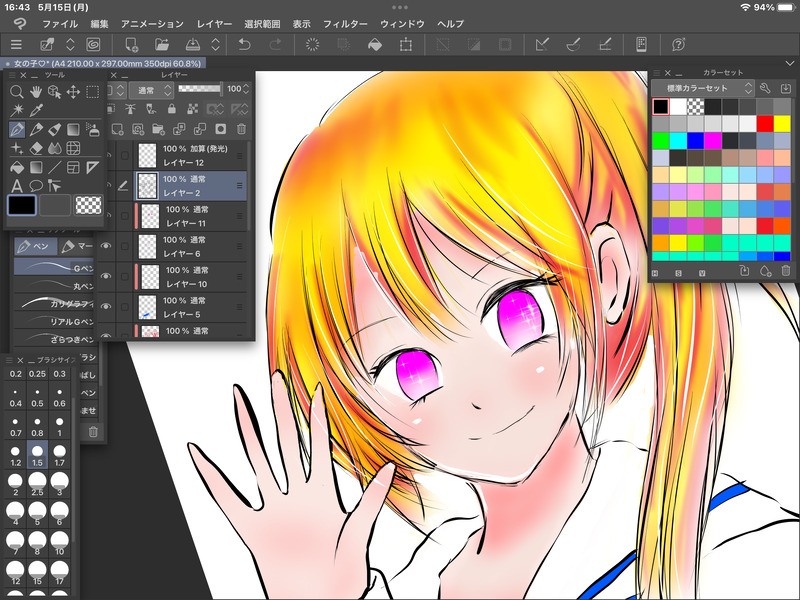
Task: Adjust layer opacity 100 stepper arrows
Action: (x=246, y=89)
